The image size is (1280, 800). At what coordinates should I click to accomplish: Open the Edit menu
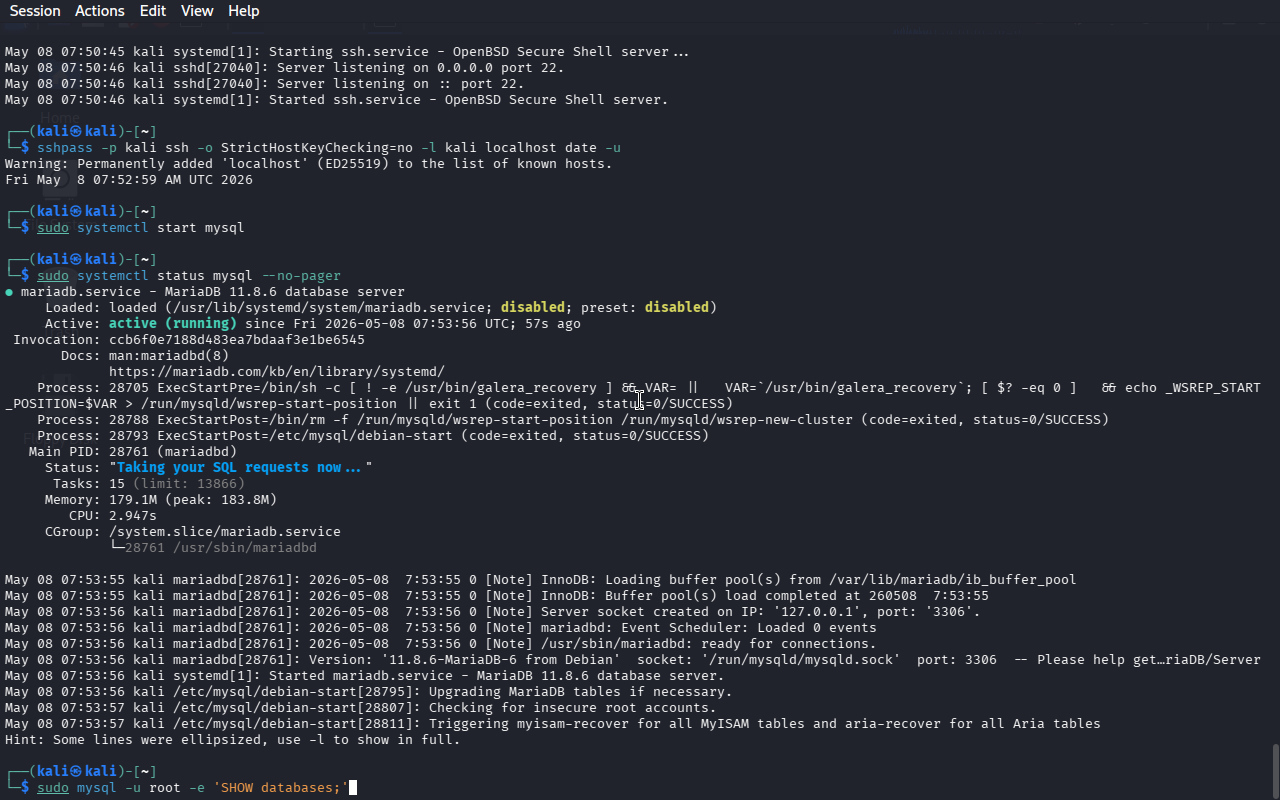click(x=153, y=11)
